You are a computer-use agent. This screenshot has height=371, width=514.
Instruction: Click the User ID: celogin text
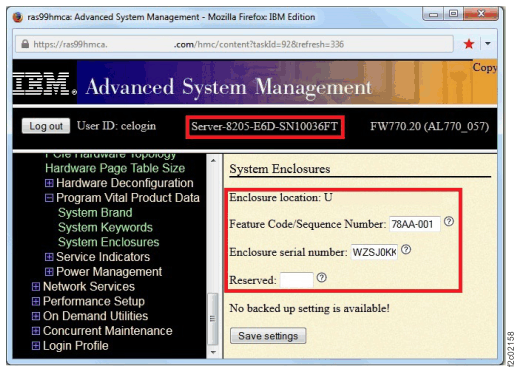click(x=116, y=126)
